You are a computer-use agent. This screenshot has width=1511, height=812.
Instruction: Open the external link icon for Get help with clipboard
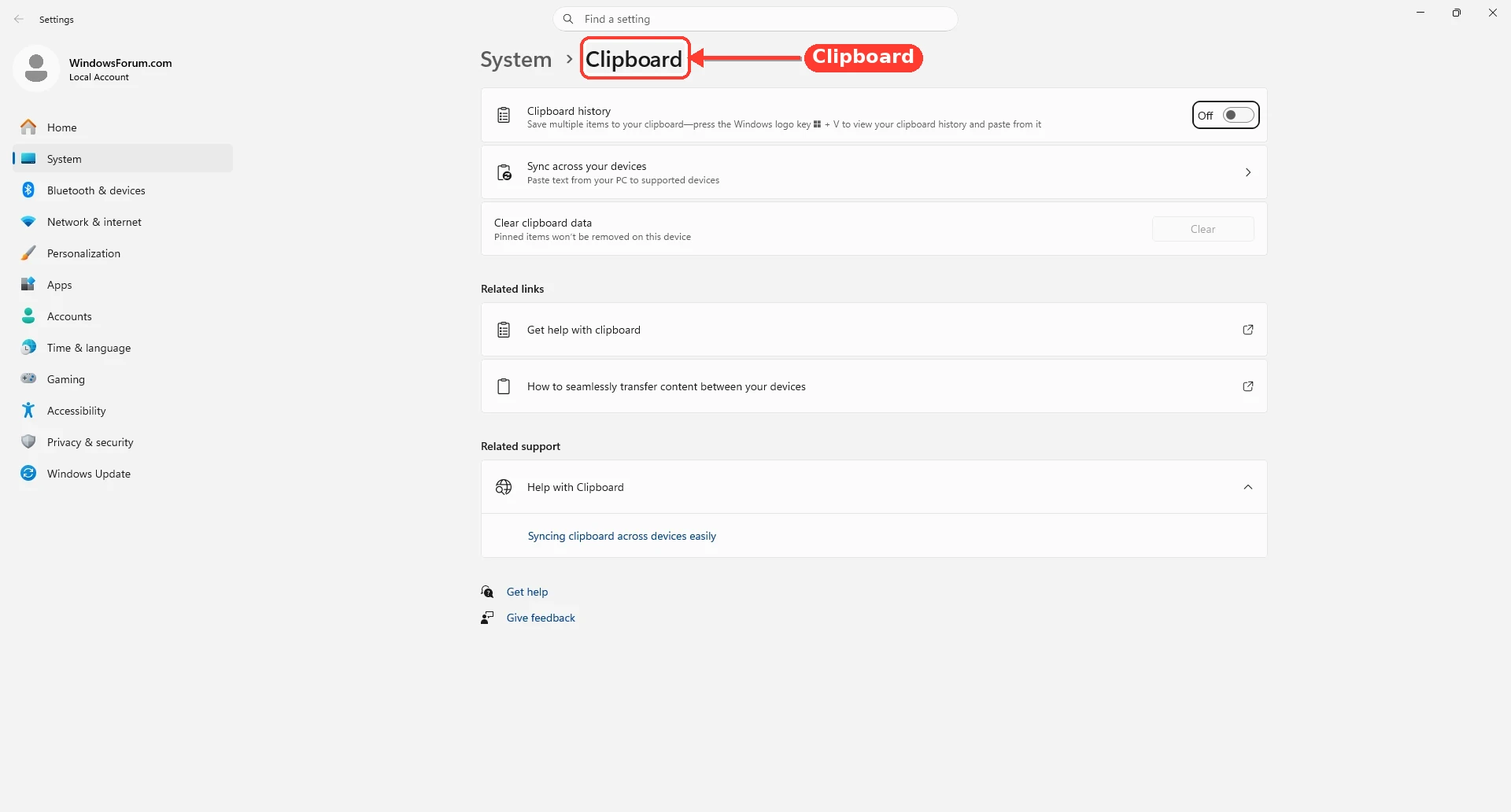click(1248, 330)
